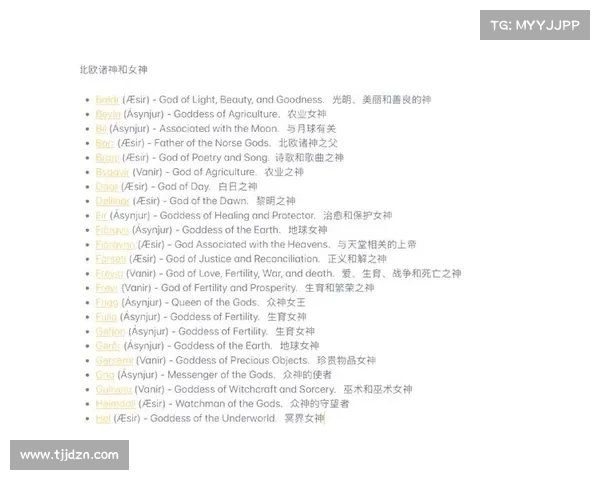Click the Dagr link, God of Day

(x=107, y=187)
